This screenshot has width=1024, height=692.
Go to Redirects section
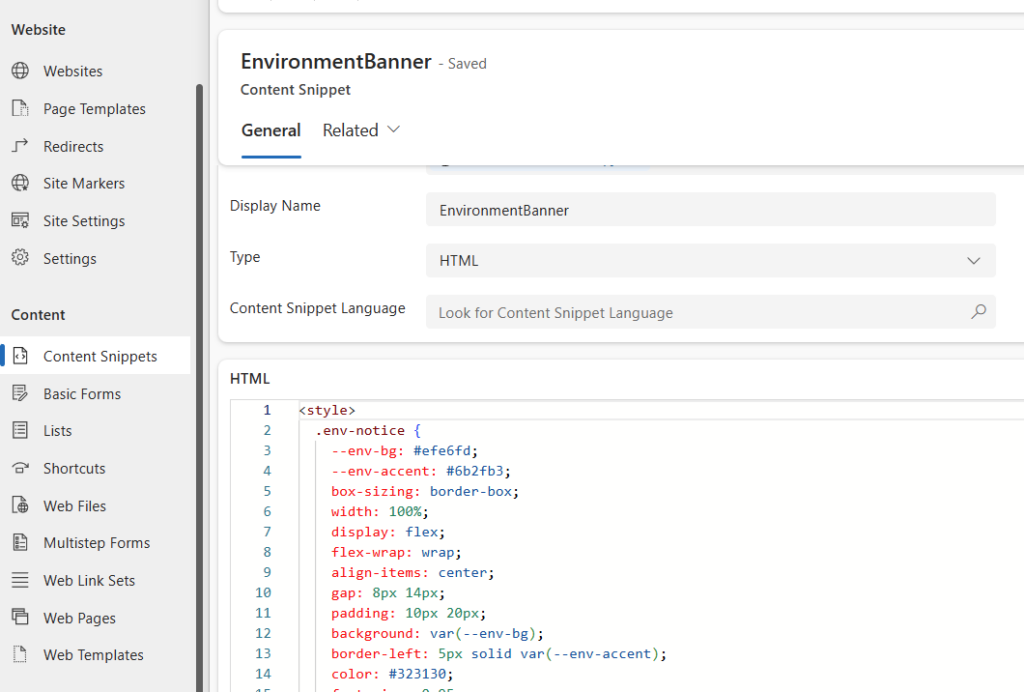(x=95, y=146)
